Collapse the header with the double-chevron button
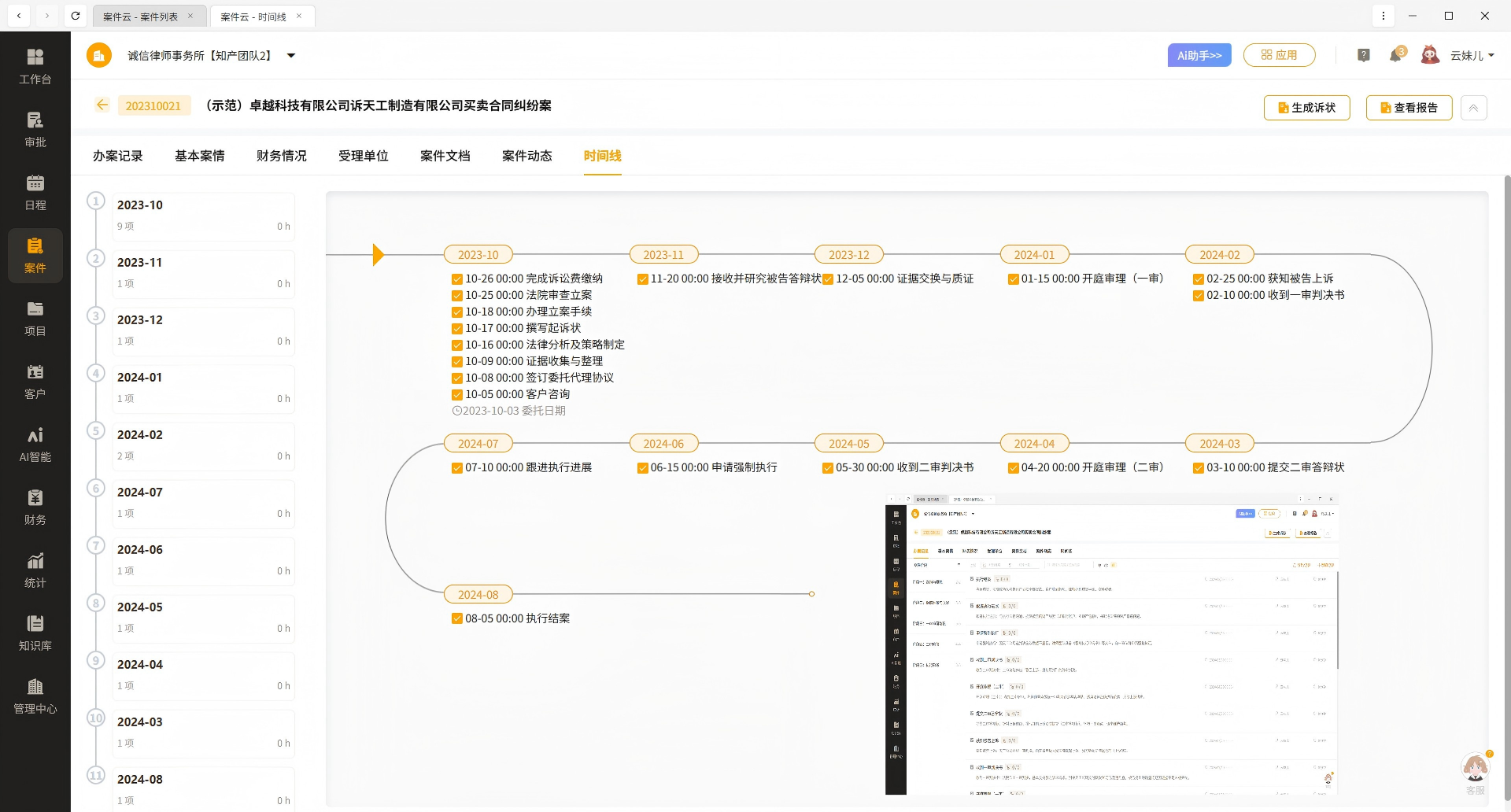The width and height of the screenshot is (1511, 812). pyautogui.click(x=1474, y=108)
